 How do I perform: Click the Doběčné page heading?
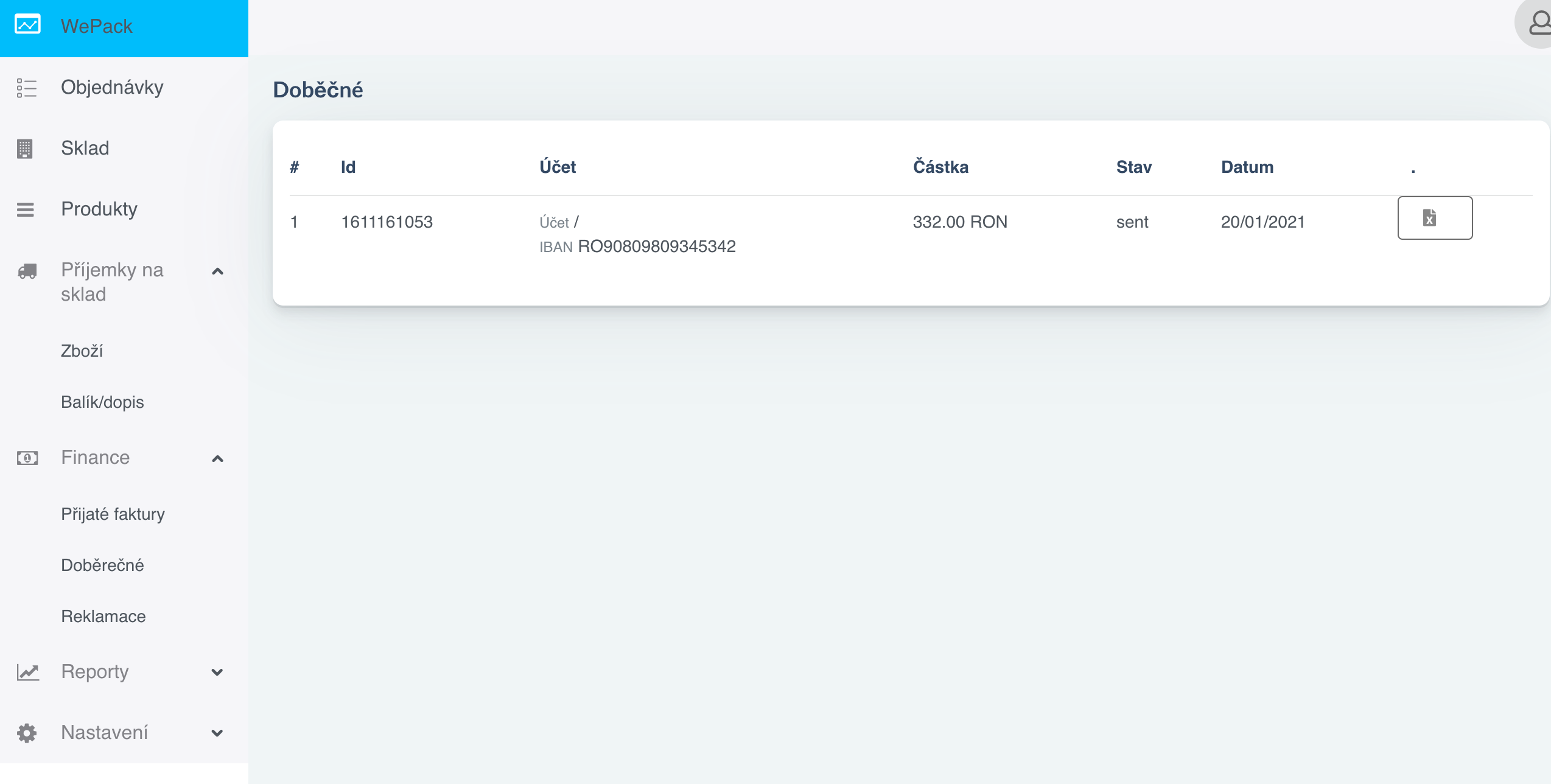coord(318,89)
